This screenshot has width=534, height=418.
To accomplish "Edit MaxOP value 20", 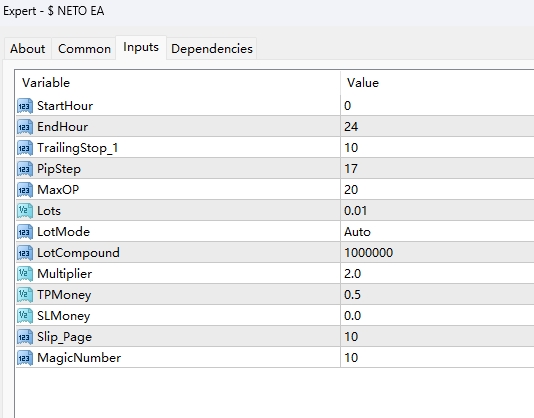I will point(437,190).
